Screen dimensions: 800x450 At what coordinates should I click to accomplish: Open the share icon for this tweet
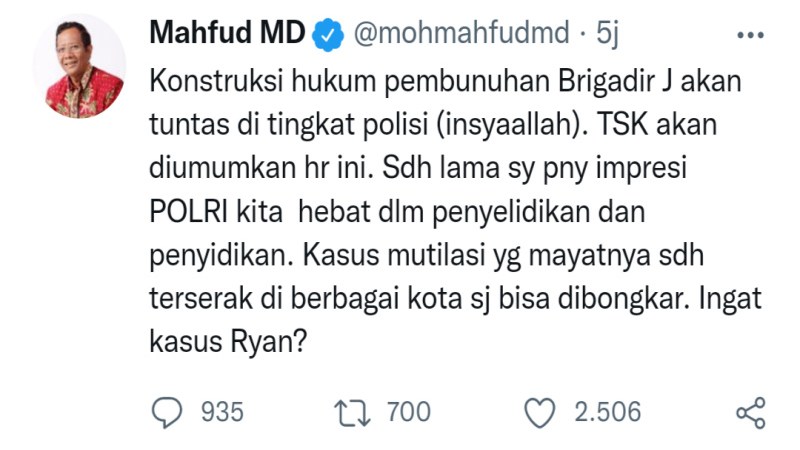point(750,411)
